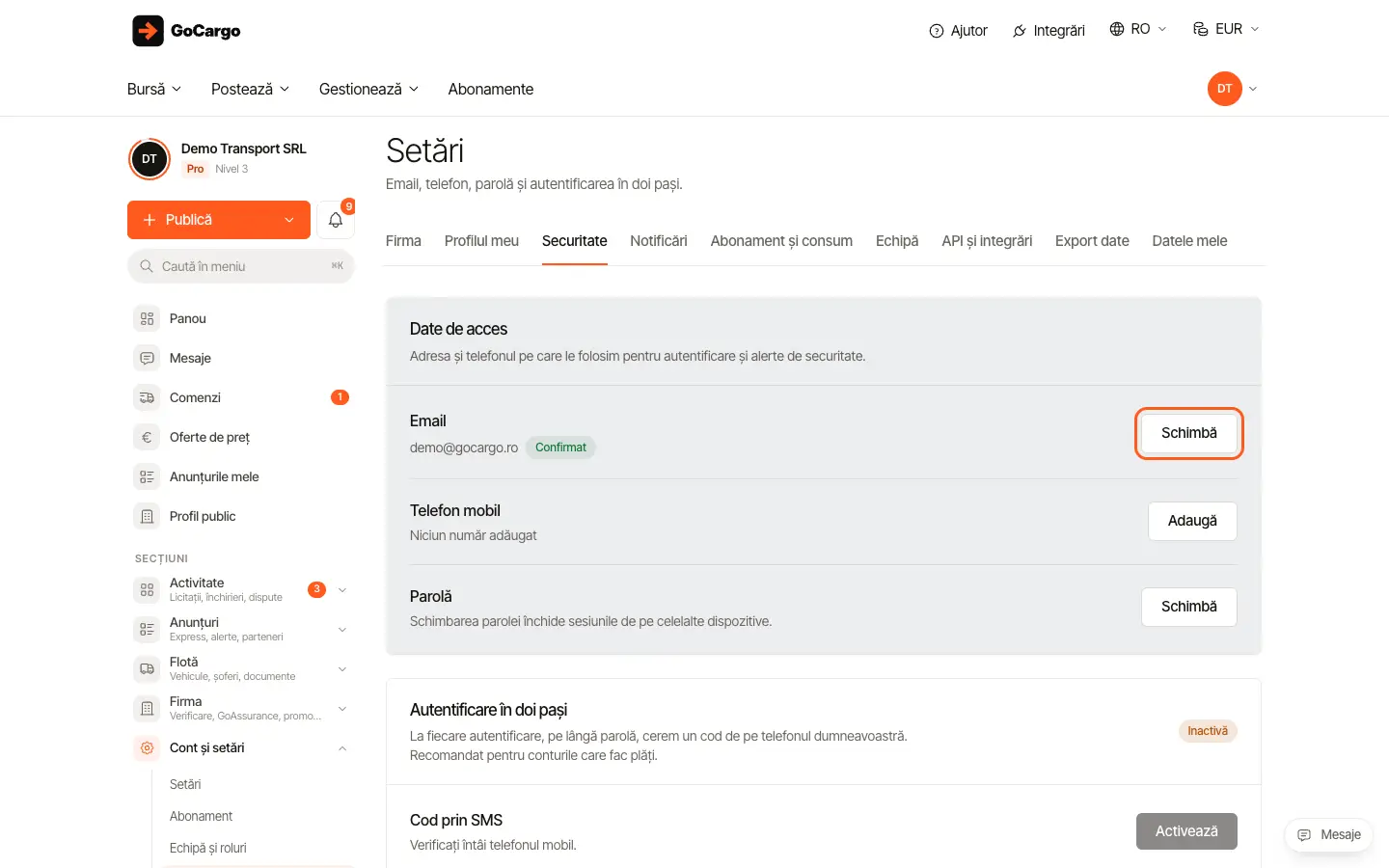Click Schimbă next to Parolă
This screenshot has width=1389, height=868.
tap(1189, 607)
